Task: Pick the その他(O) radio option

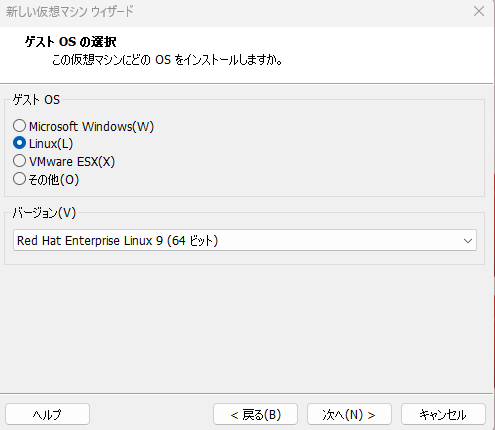Action: click(x=19, y=179)
